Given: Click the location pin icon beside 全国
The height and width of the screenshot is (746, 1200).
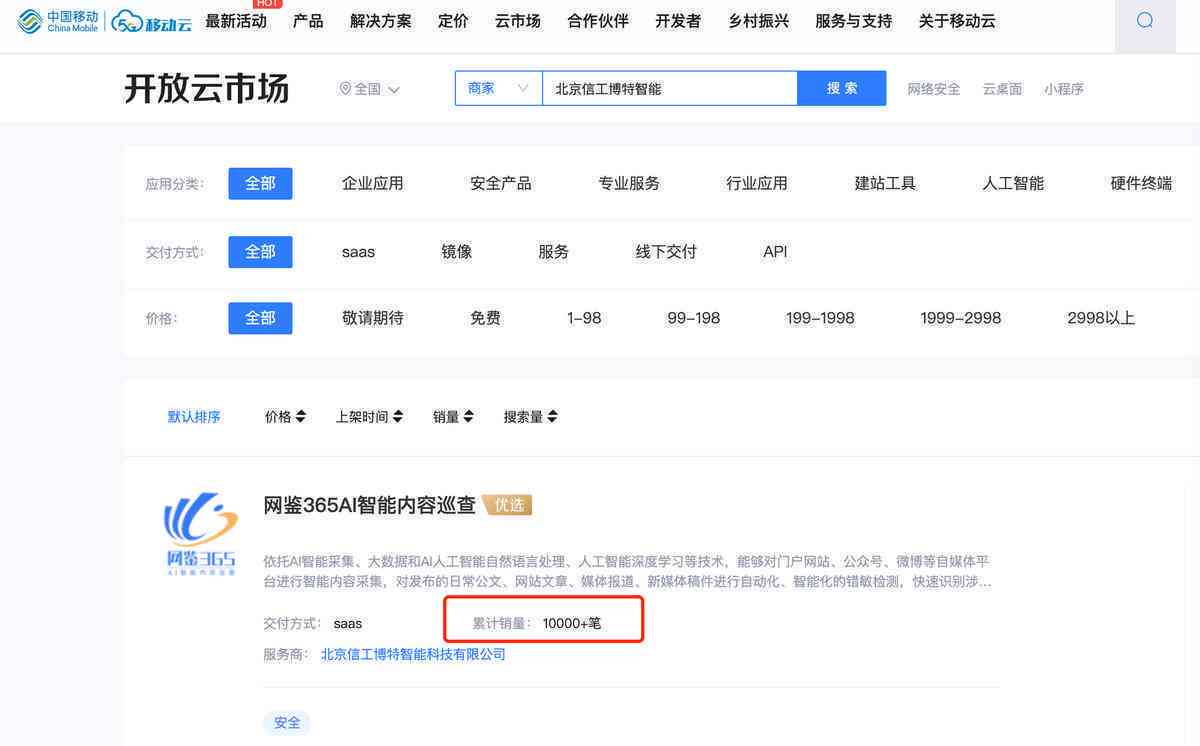Looking at the screenshot, I should [x=346, y=89].
